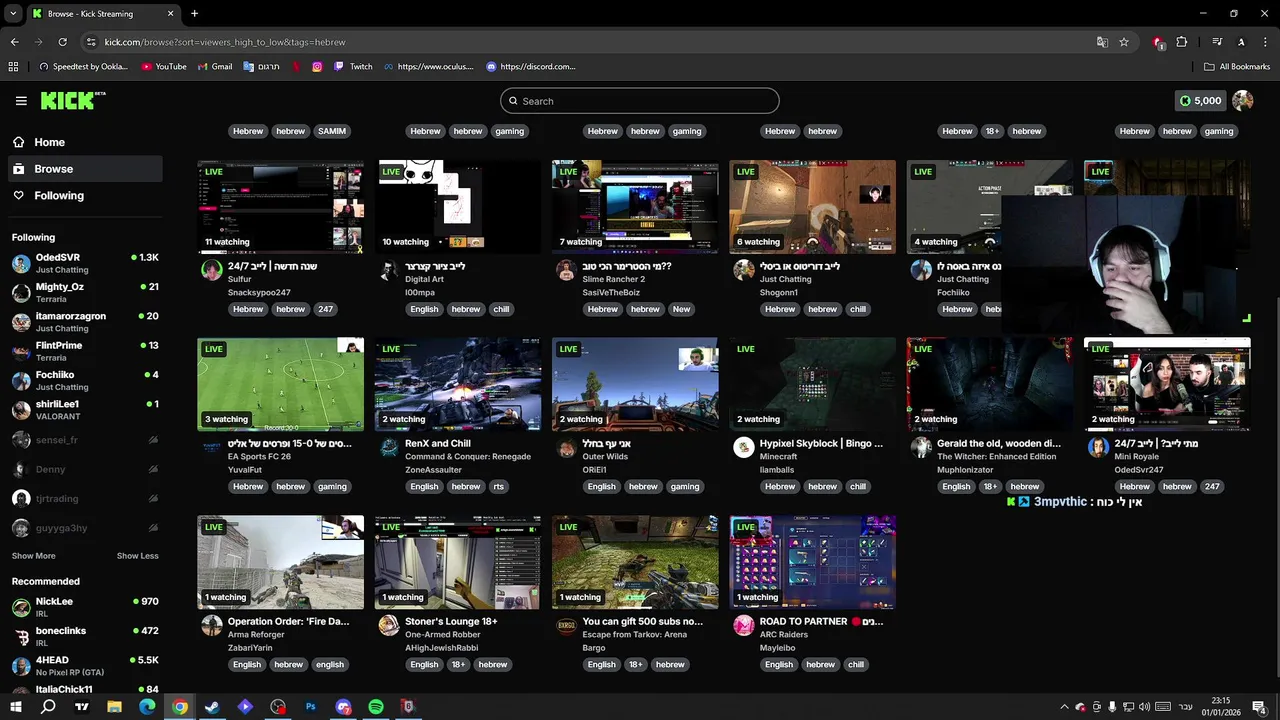Open shirilee1 VALORANT channel in sidebar
The image size is (1280, 720).
85,410
